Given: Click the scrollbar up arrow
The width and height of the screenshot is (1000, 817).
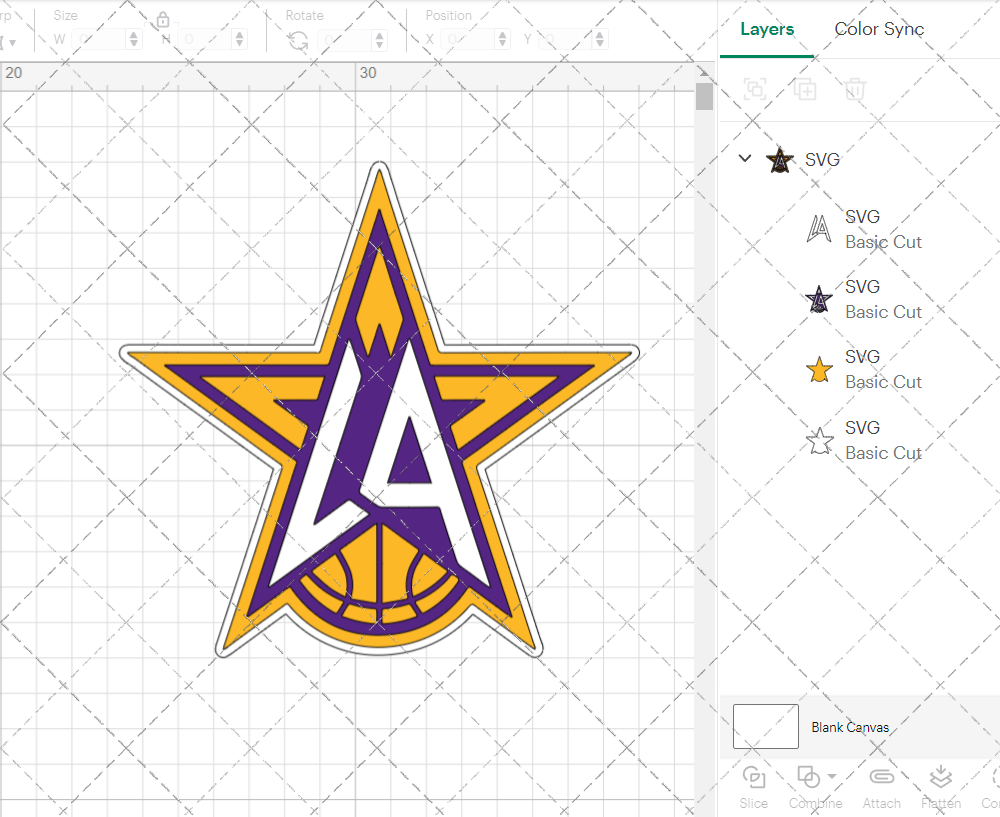Looking at the screenshot, I should click(704, 71).
